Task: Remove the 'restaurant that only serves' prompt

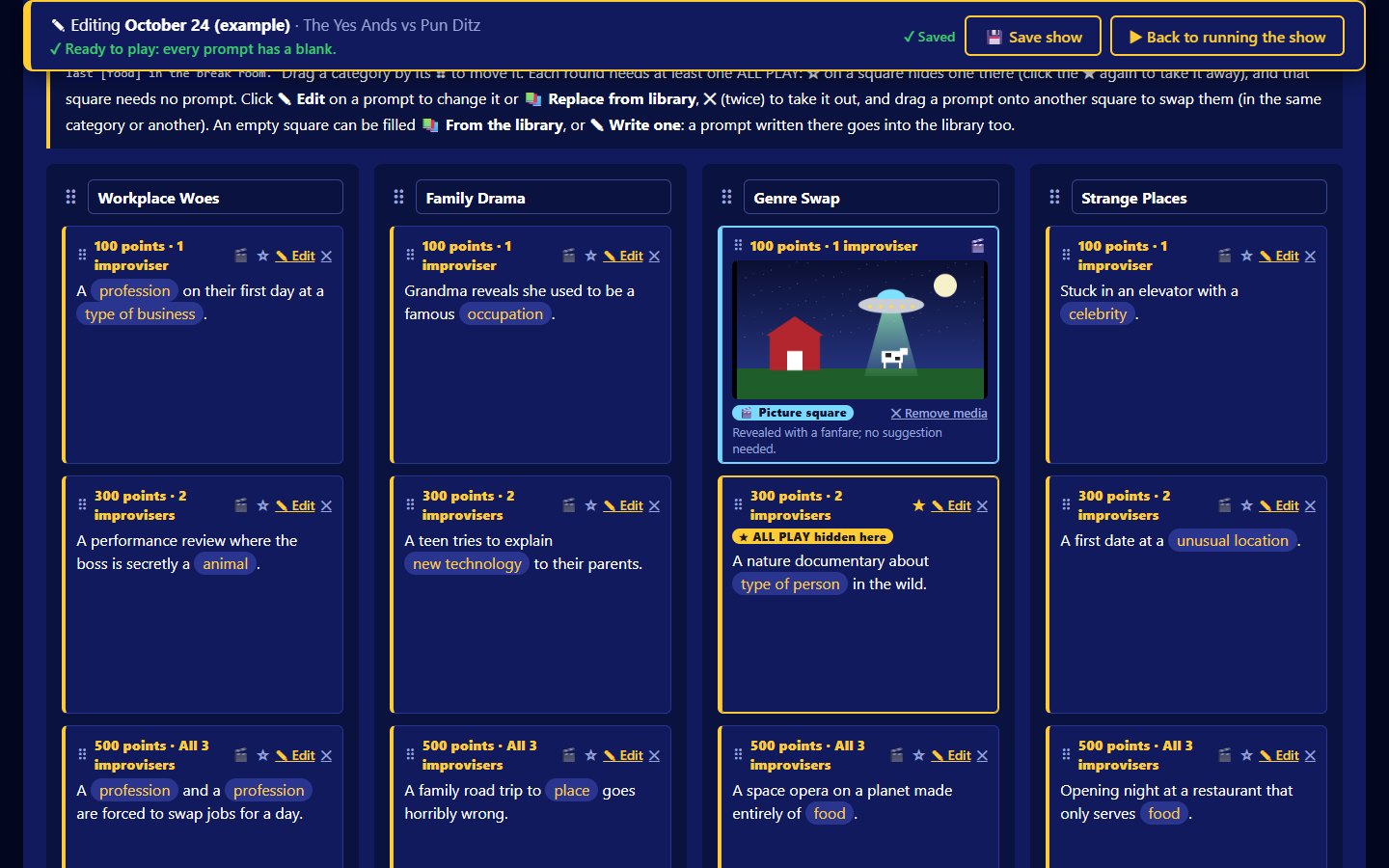Action: coord(1310,755)
